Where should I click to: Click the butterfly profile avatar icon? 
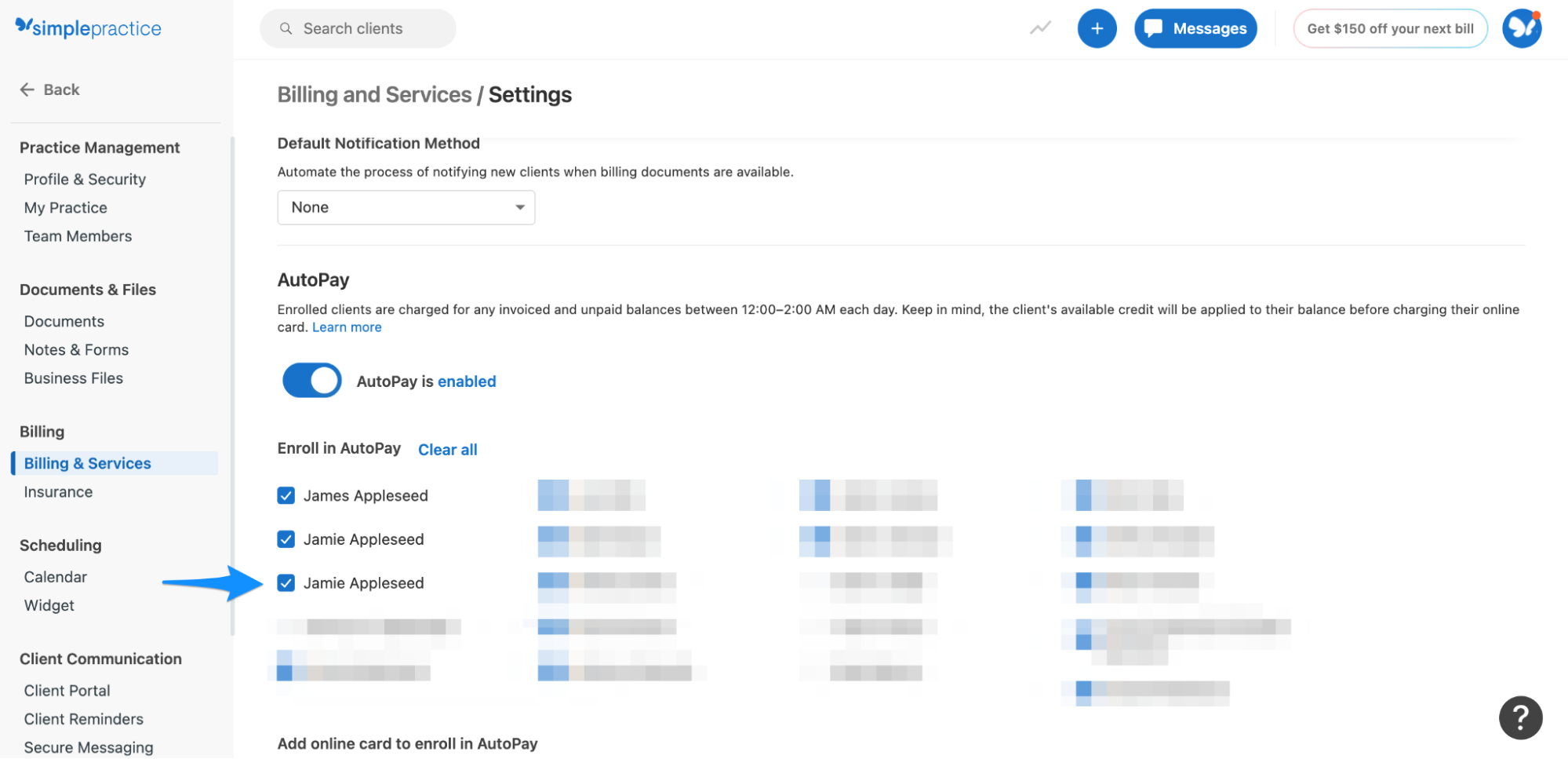(1521, 27)
